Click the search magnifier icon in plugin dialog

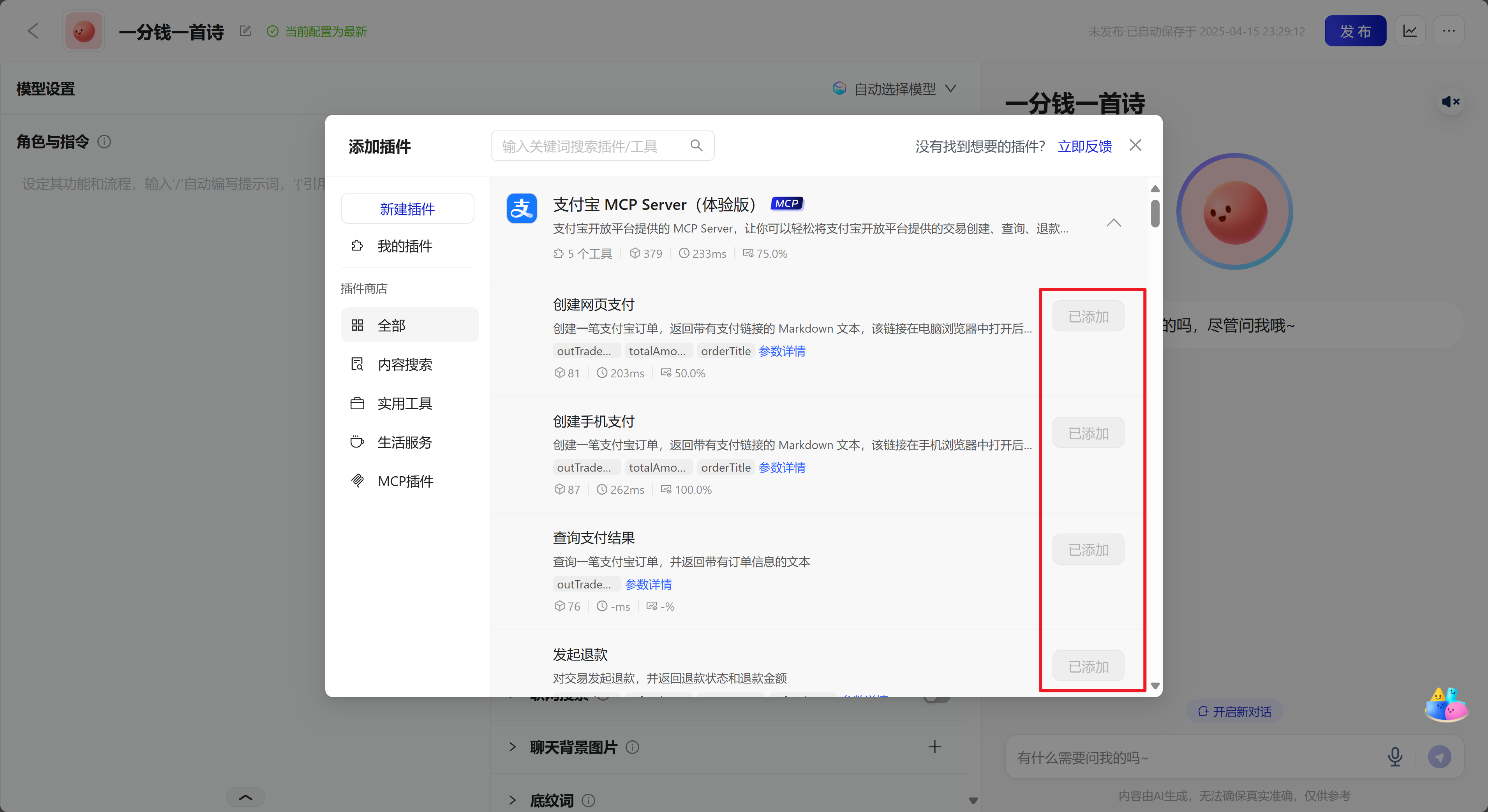click(x=696, y=146)
